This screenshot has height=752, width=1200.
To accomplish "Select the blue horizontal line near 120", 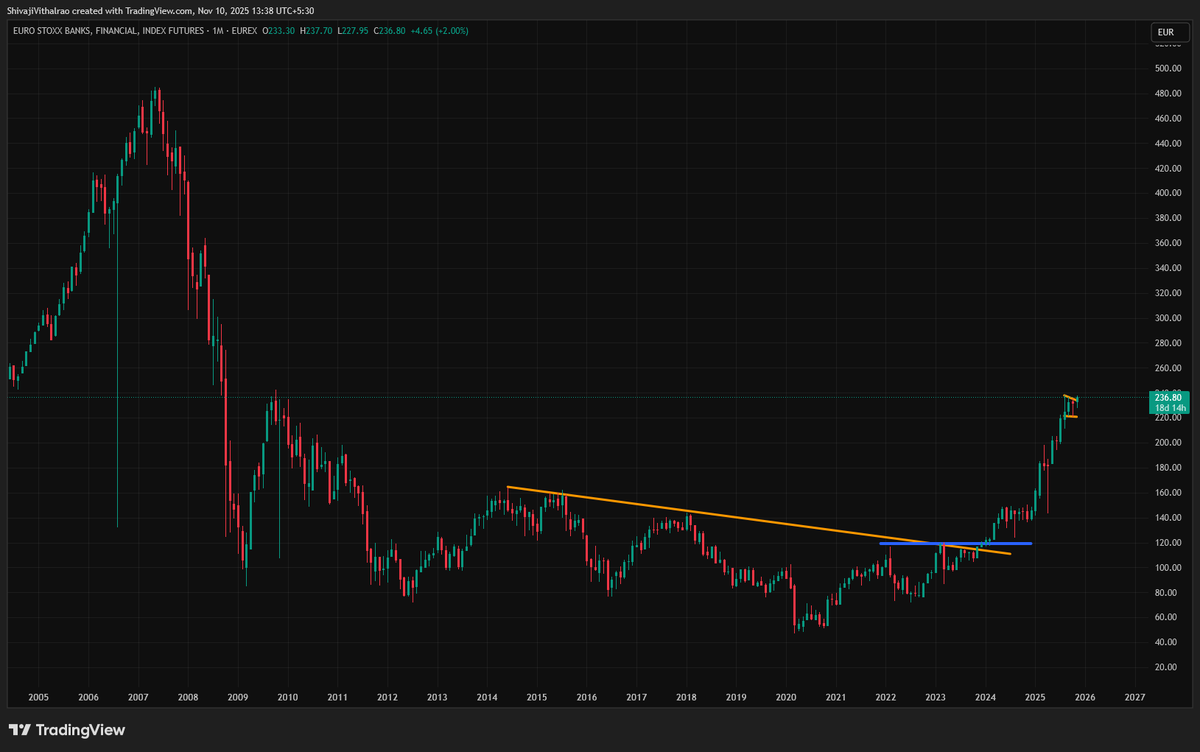I will [955, 543].
